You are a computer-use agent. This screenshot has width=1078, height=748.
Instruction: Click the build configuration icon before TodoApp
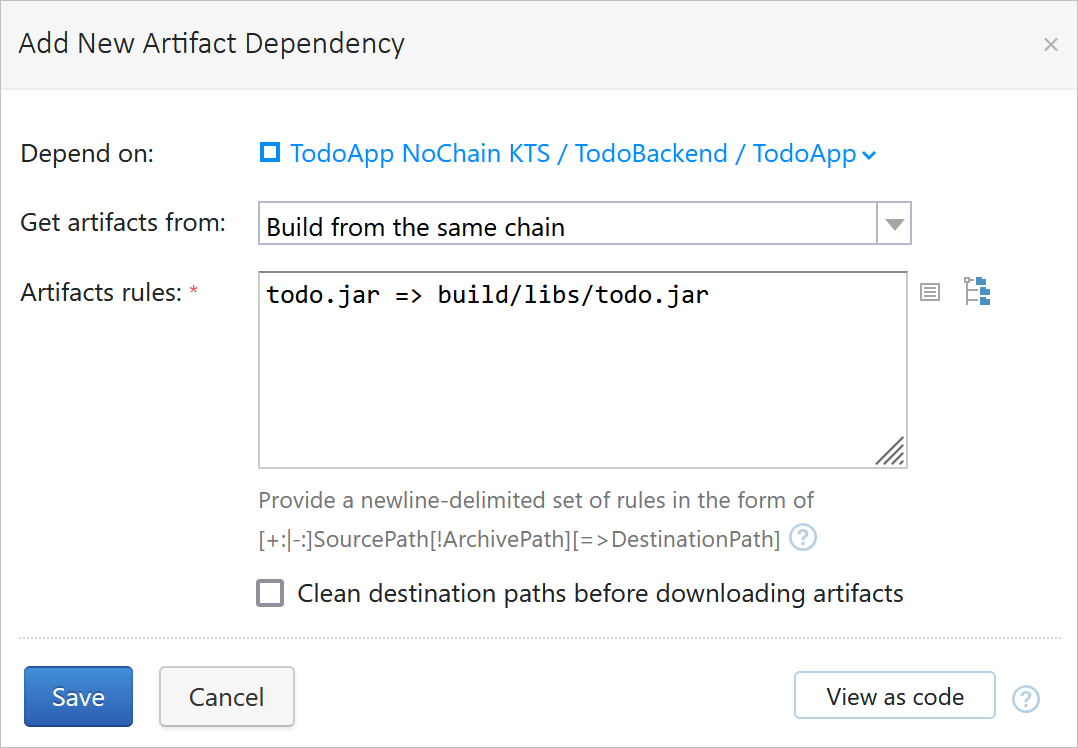point(270,152)
